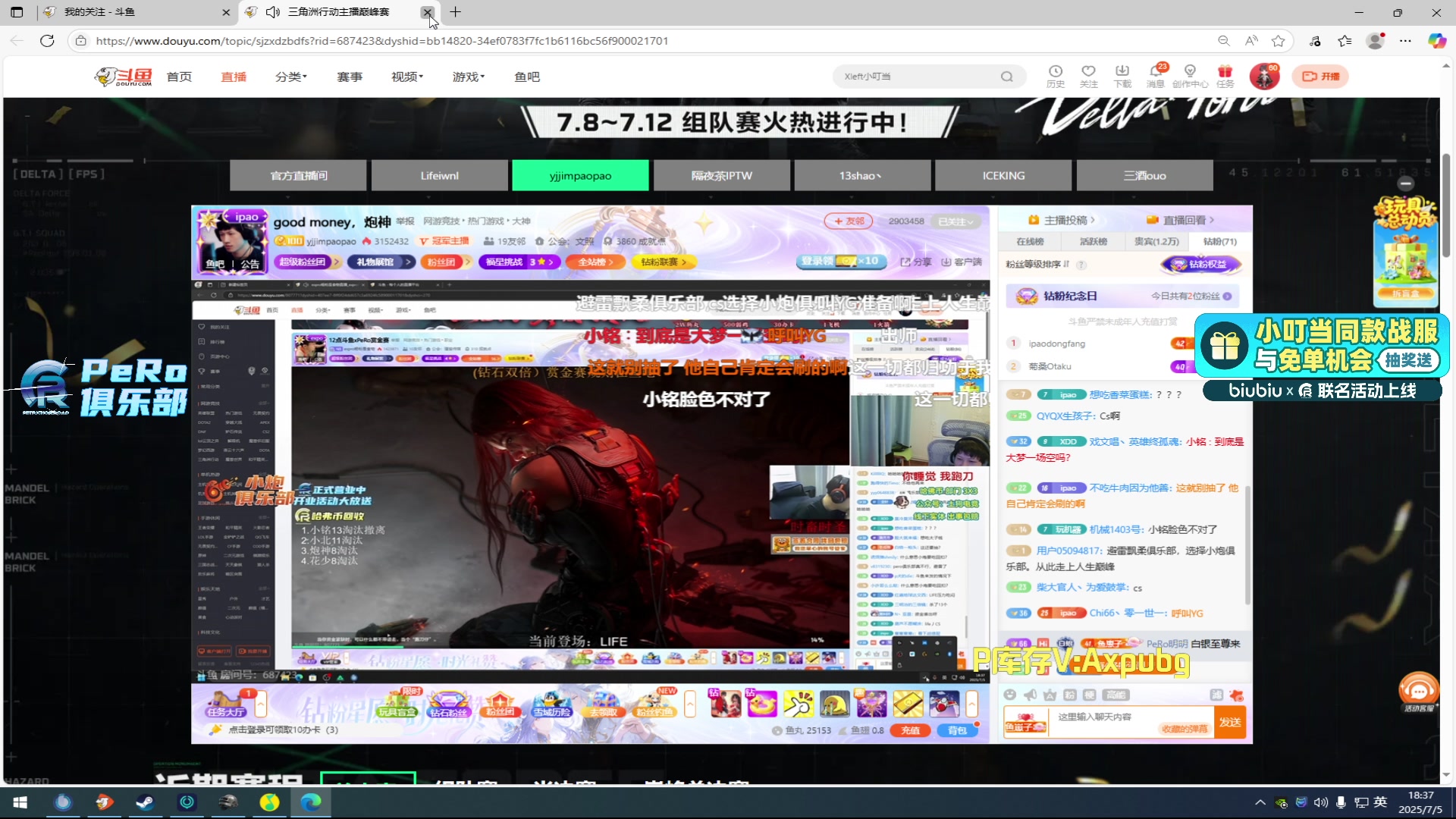Open 直播回看 chevron link
1456x819 pixels.
(1180, 220)
